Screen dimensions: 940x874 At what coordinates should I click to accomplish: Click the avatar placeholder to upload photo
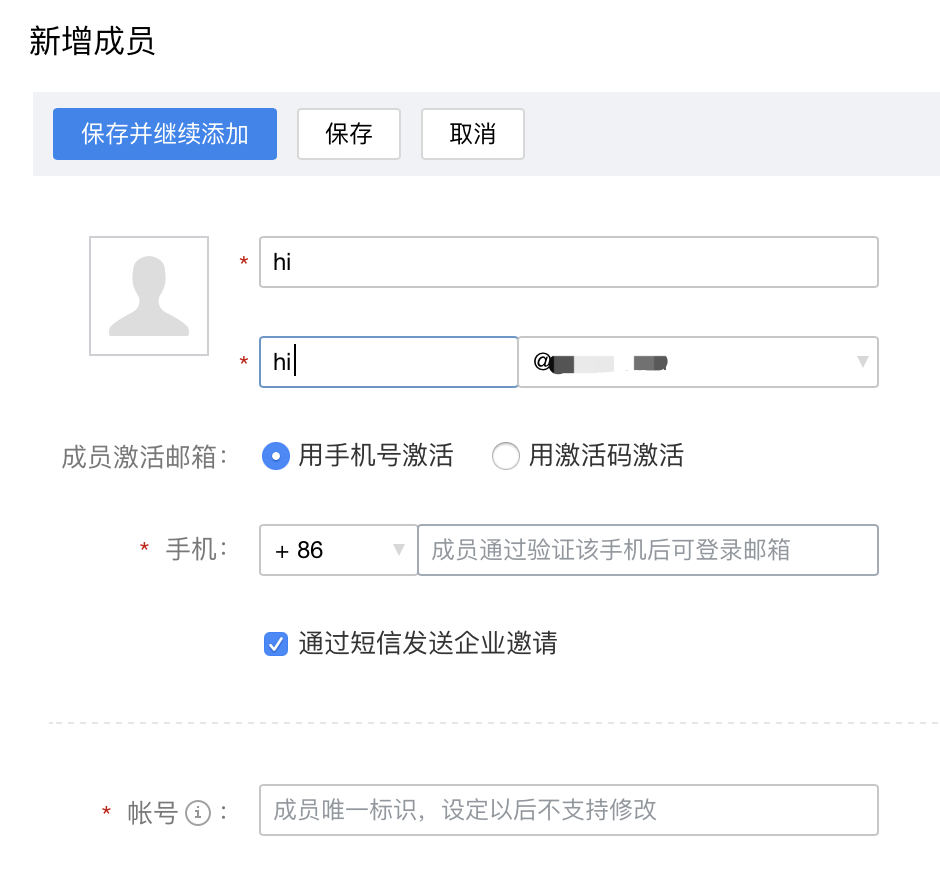148,295
